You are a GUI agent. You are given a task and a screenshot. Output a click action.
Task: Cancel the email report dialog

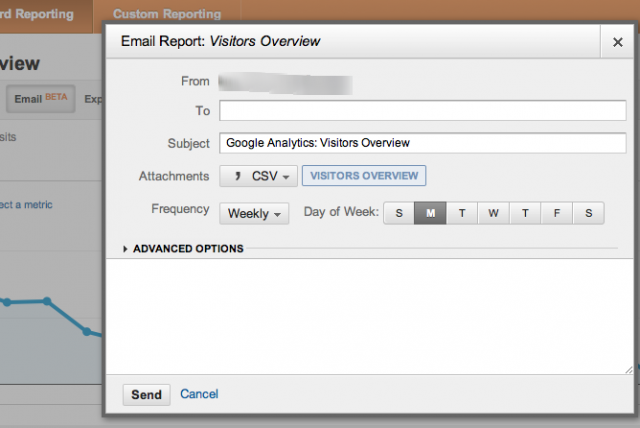point(199,394)
